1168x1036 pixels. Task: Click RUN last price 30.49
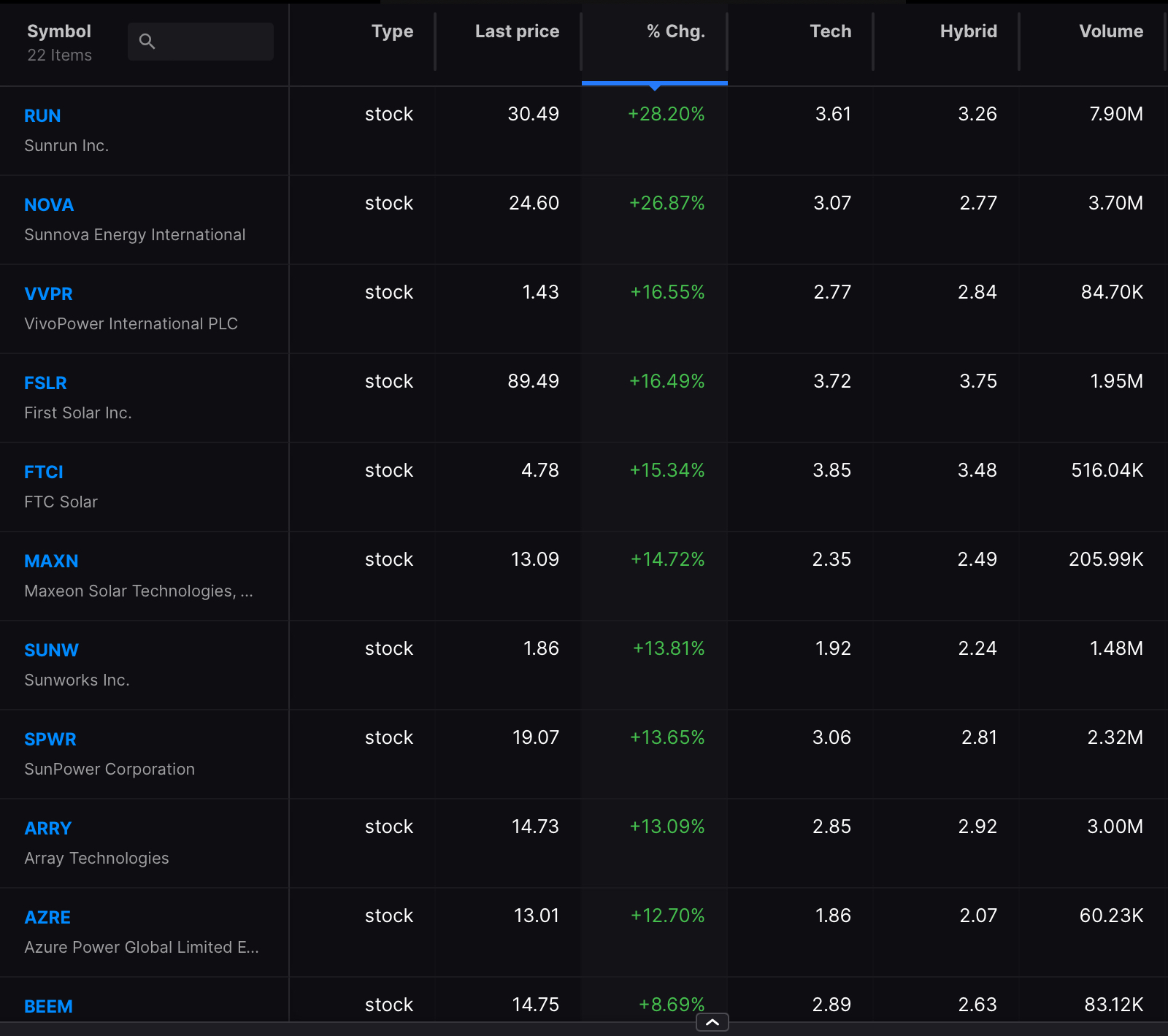tap(534, 115)
